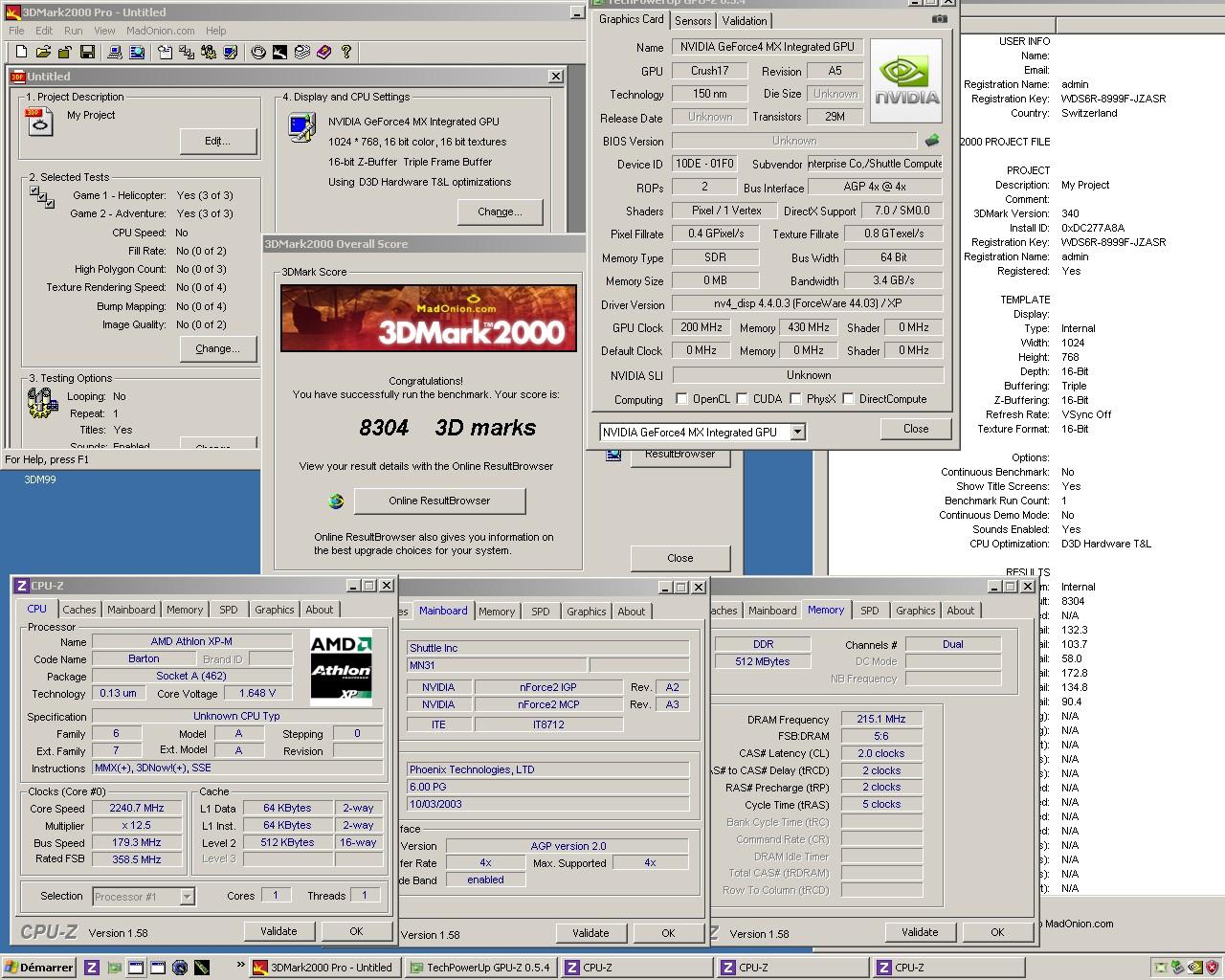Click the CPU-Z quick launch icon next to Démarrer
Viewport: 1225px width, 980px height.
point(92,968)
